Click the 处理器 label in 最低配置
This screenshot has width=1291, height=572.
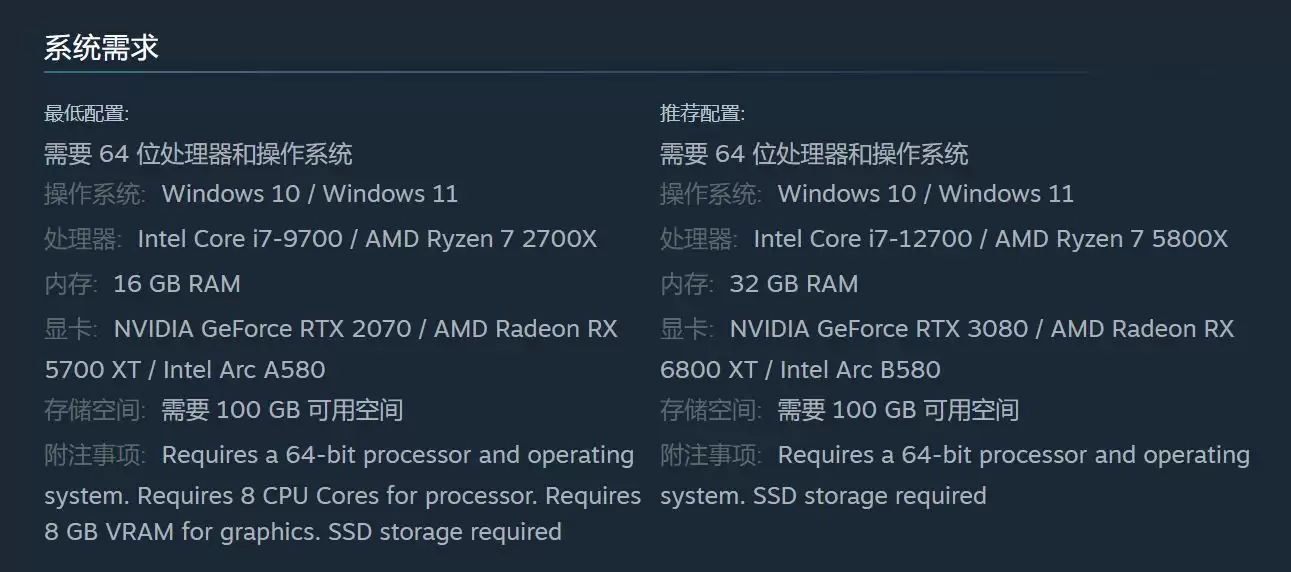click(83, 239)
